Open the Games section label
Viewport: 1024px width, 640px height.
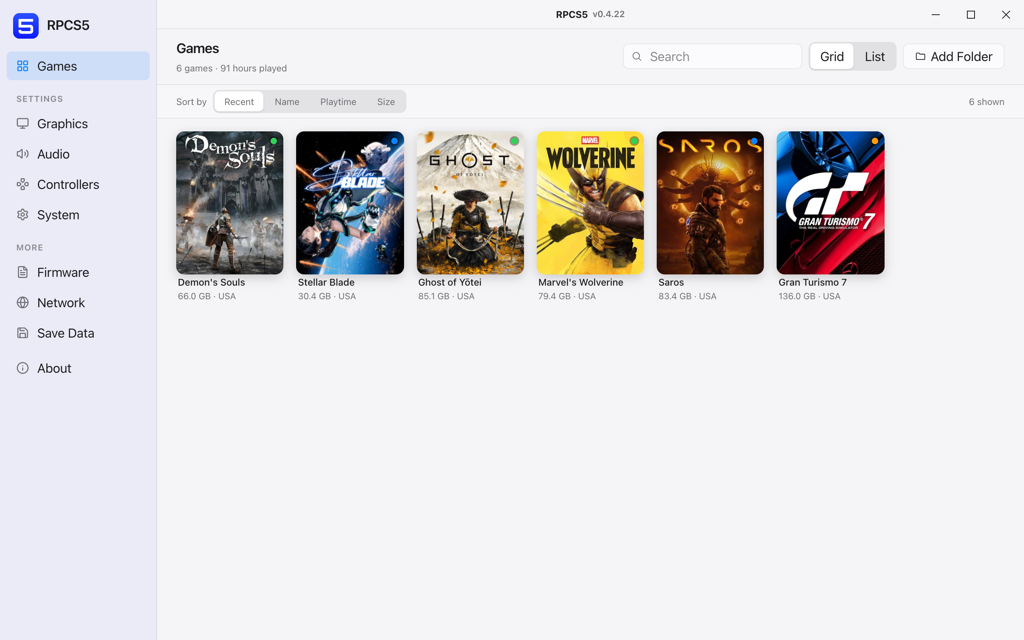57,66
